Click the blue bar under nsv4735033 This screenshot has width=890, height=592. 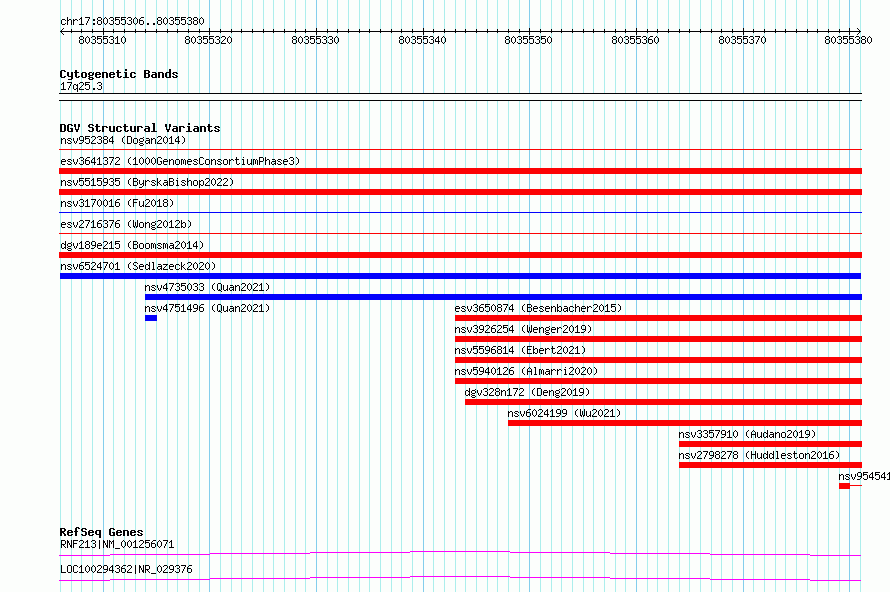(503, 297)
